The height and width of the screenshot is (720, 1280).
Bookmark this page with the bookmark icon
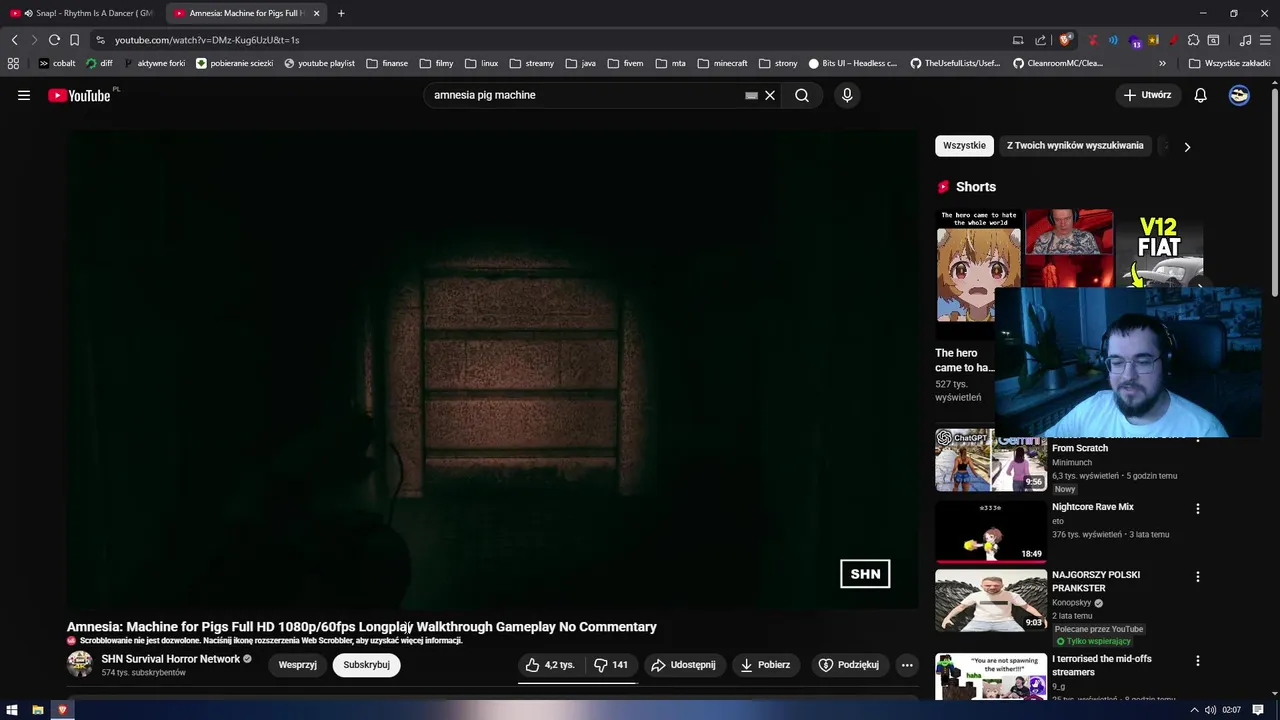point(74,40)
